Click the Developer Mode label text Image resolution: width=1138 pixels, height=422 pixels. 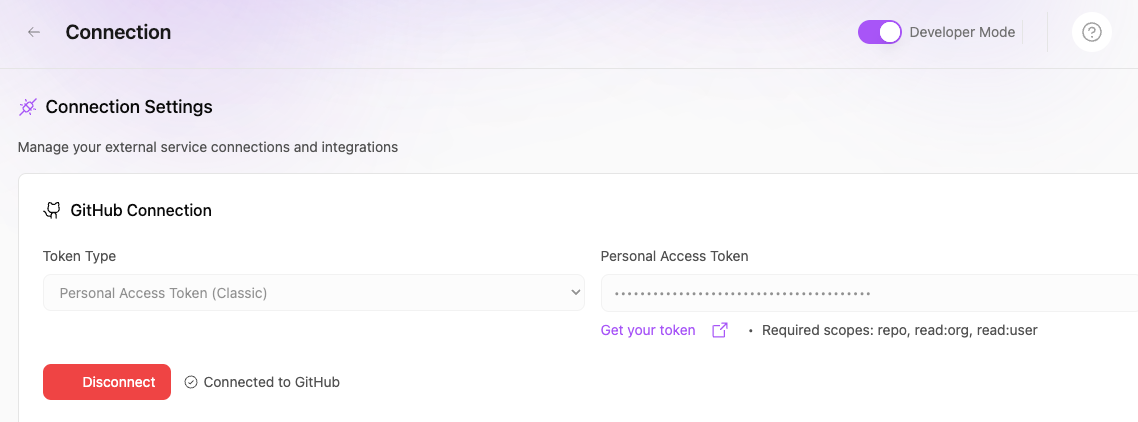(962, 32)
